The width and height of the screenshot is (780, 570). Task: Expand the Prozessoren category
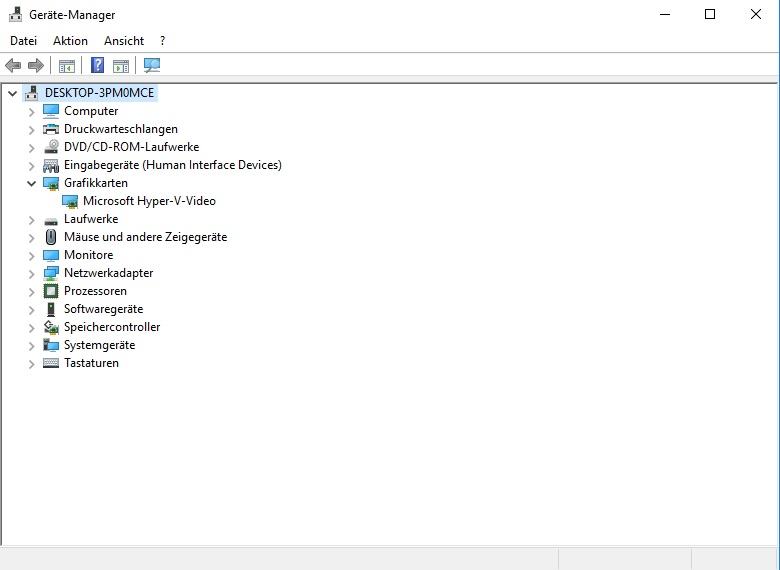point(31,291)
